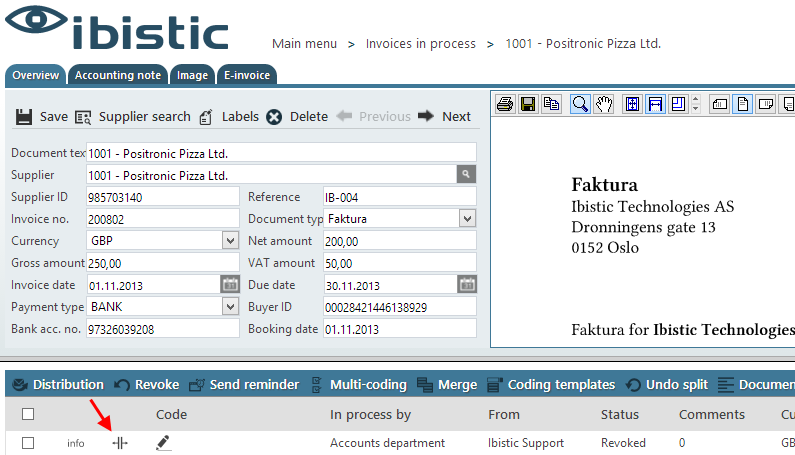This screenshot has height=455, width=795.
Task: Click Undo split
Action: [x=667, y=384]
